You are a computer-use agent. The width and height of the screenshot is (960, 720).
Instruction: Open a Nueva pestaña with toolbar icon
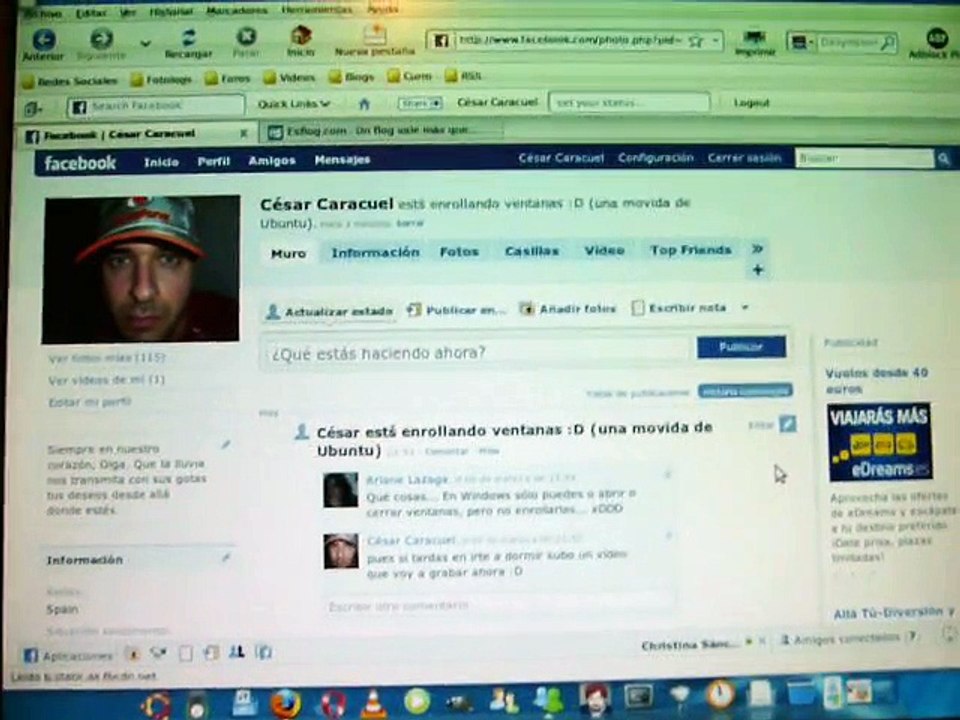[375, 34]
